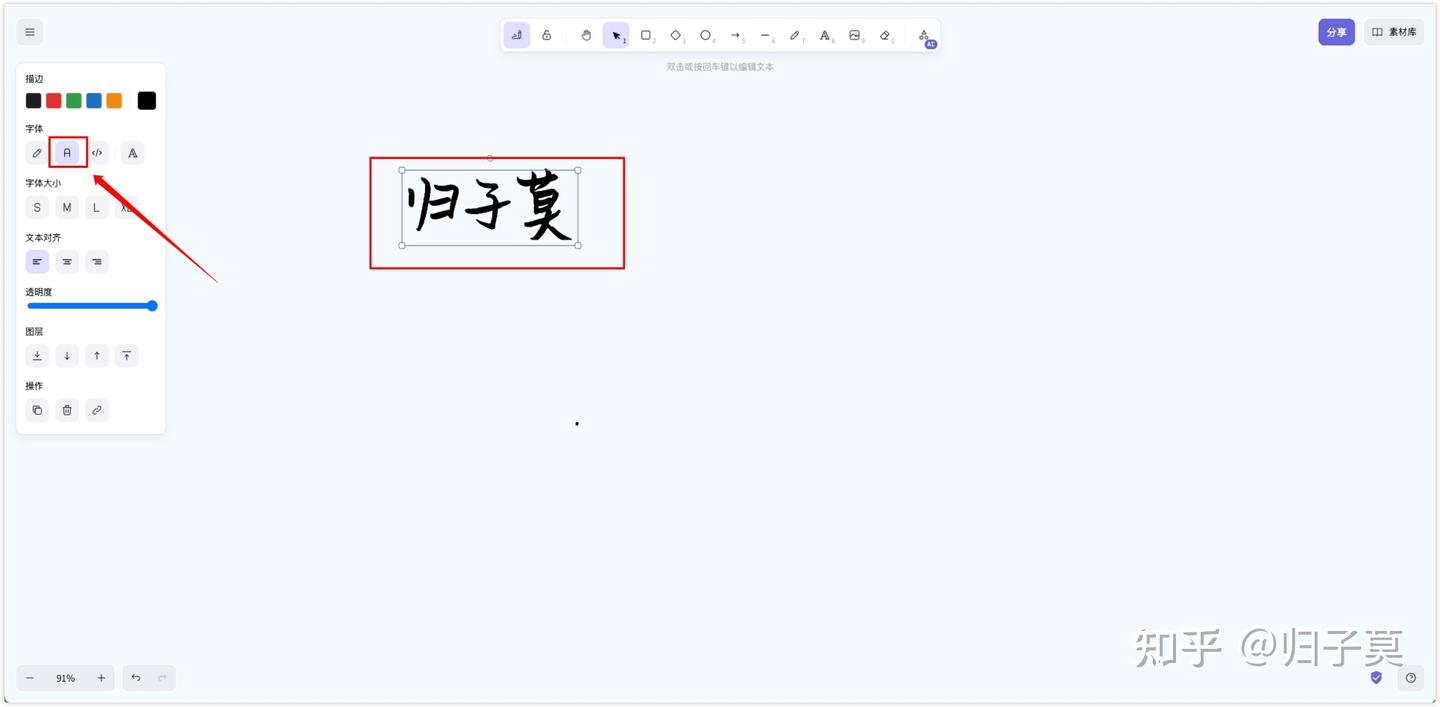Add a link to selected element
The height and width of the screenshot is (707, 1440).
(x=97, y=410)
